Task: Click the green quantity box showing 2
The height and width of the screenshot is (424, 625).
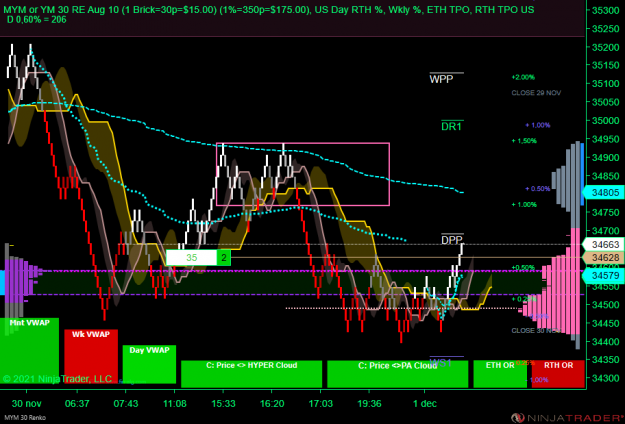Action: pos(224,258)
